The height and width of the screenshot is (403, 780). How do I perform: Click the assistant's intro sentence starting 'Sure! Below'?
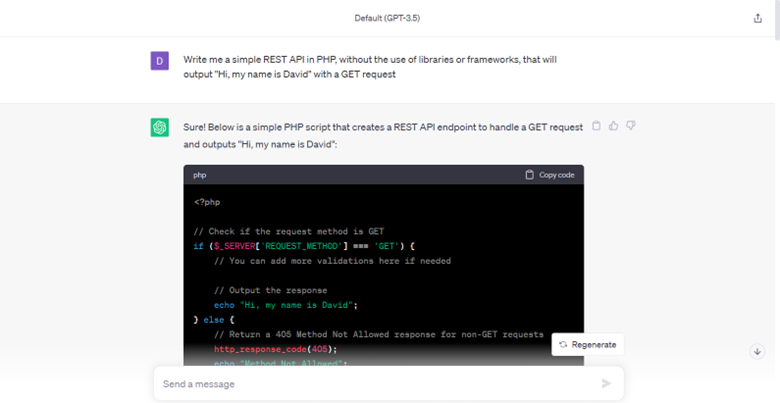pyautogui.click(x=383, y=136)
